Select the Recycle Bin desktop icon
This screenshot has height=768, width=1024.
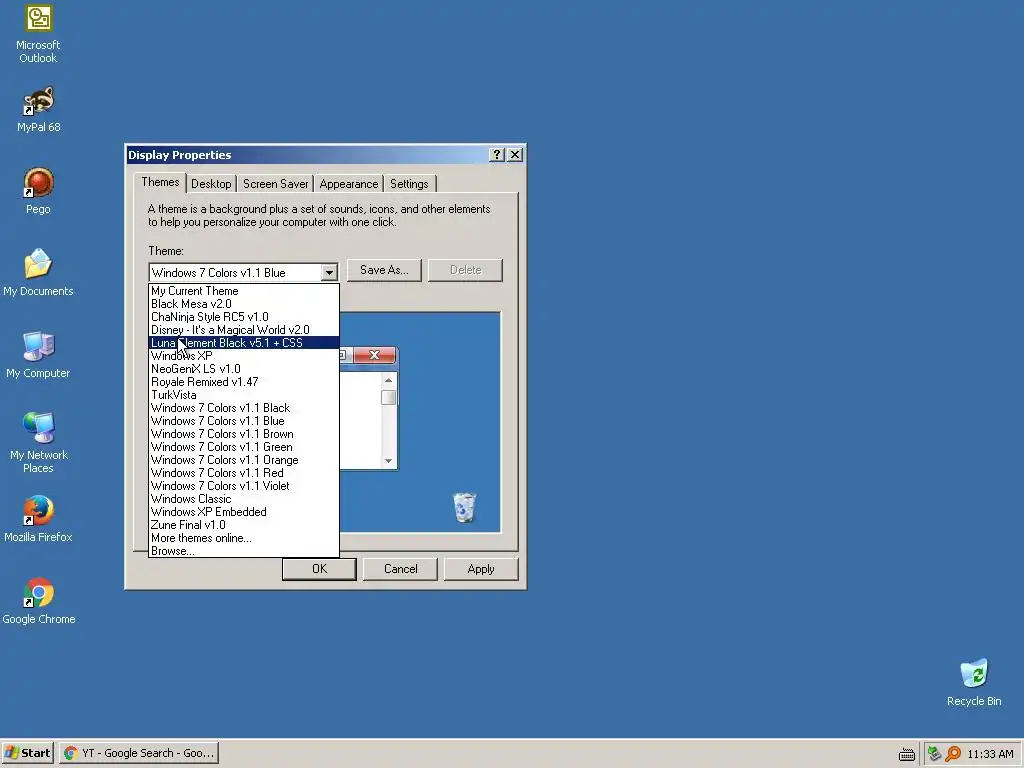(x=974, y=683)
